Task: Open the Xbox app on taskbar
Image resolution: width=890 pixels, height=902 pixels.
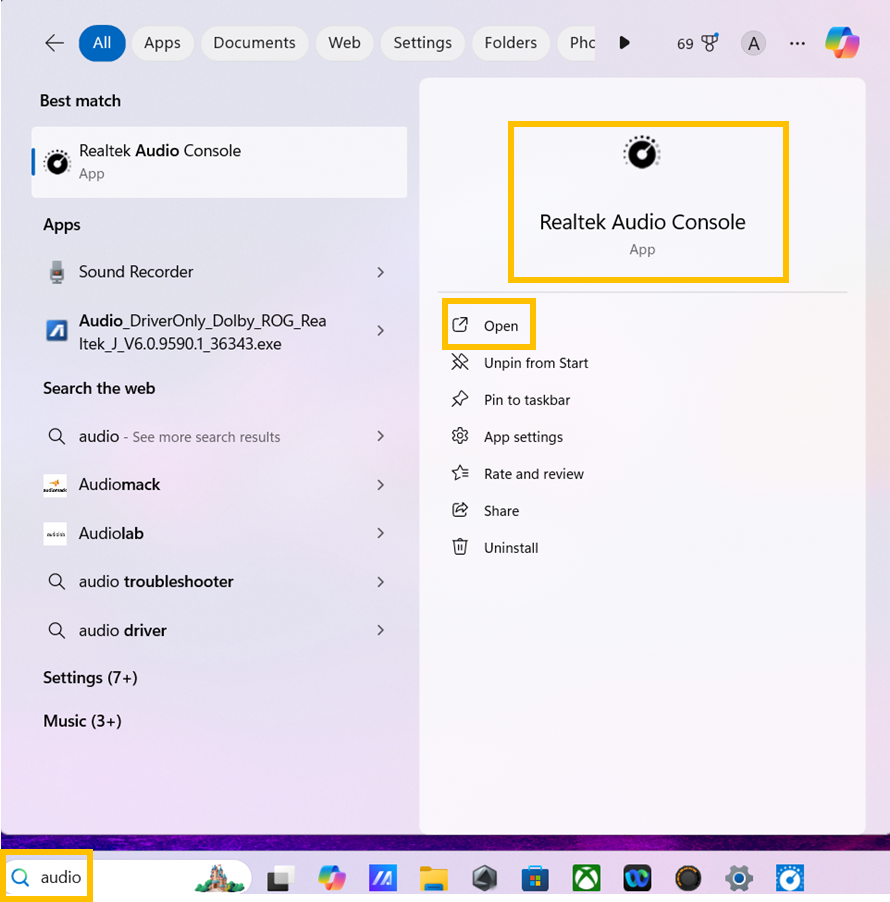Action: pos(586,879)
